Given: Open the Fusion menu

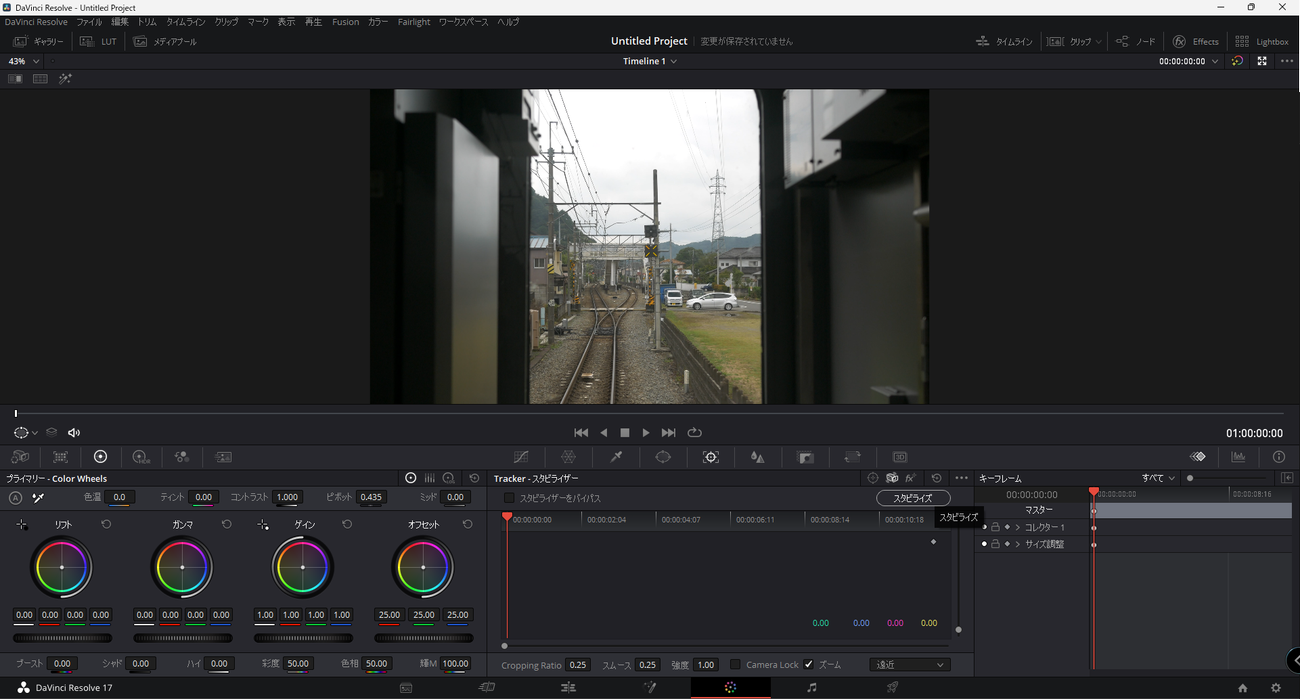Looking at the screenshot, I should tap(345, 22).
